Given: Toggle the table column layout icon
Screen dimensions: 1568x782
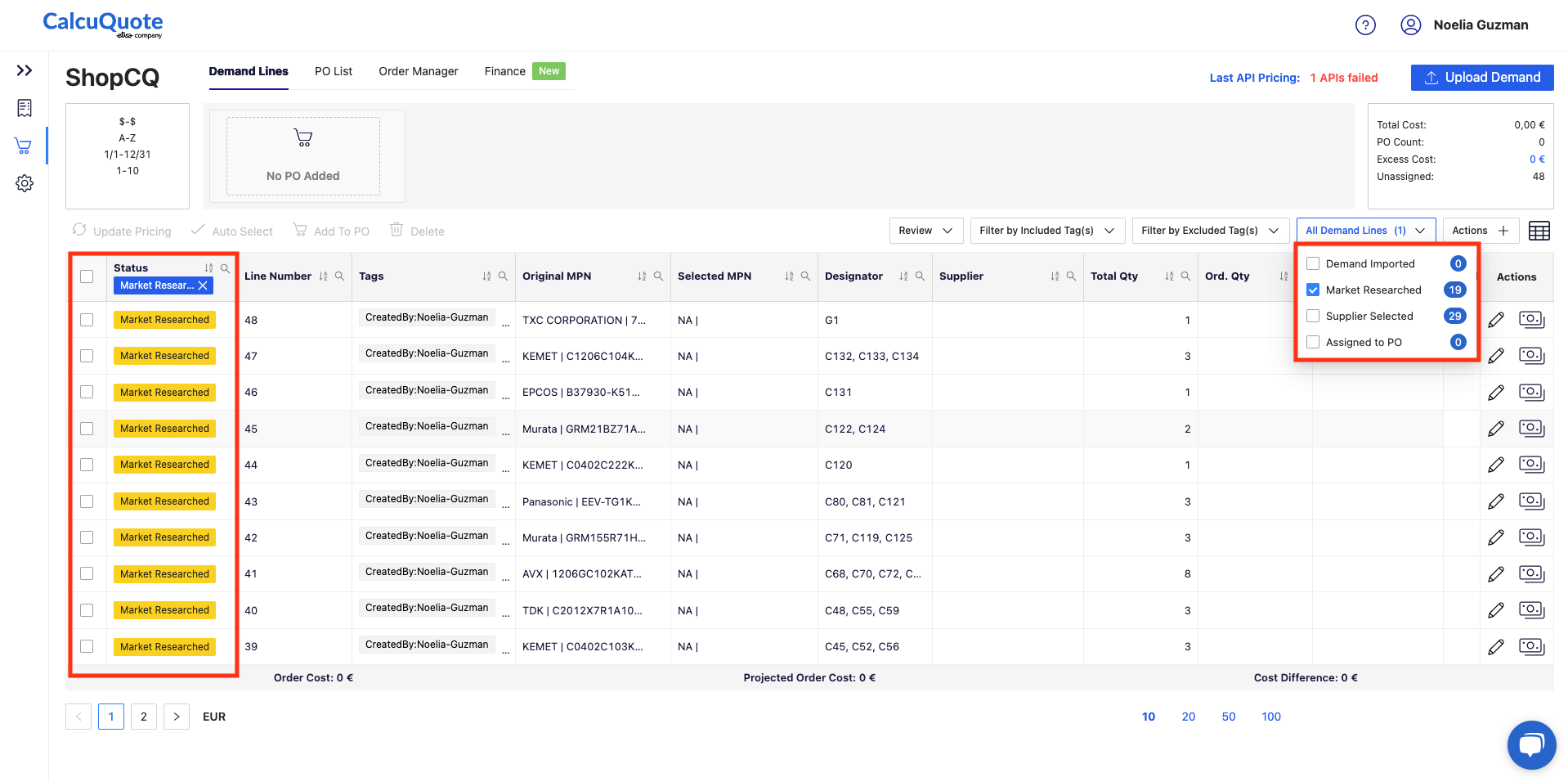Looking at the screenshot, I should (x=1539, y=231).
